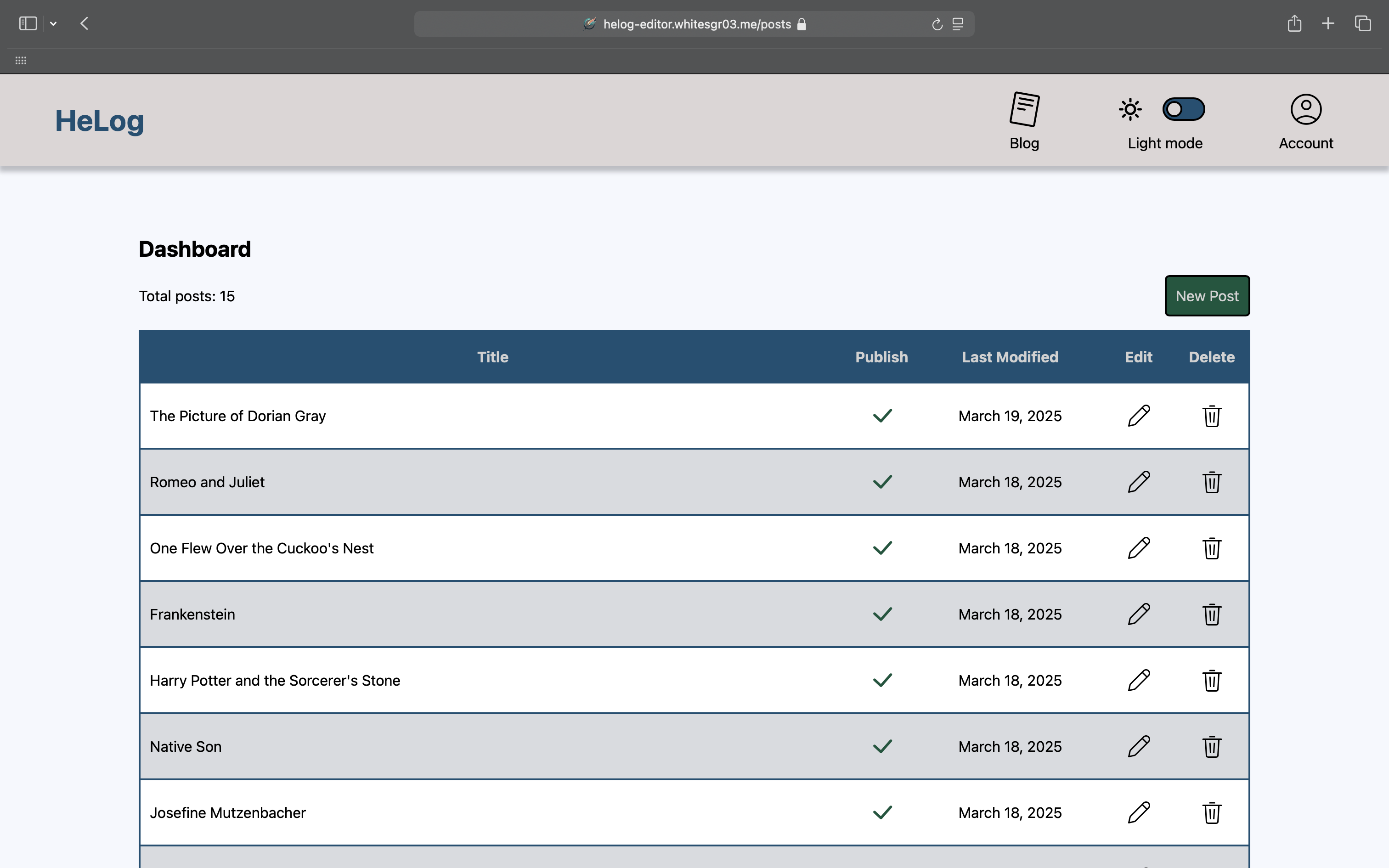This screenshot has height=868, width=1389.
Task: Open the Blog page icon
Action: 1025,110
